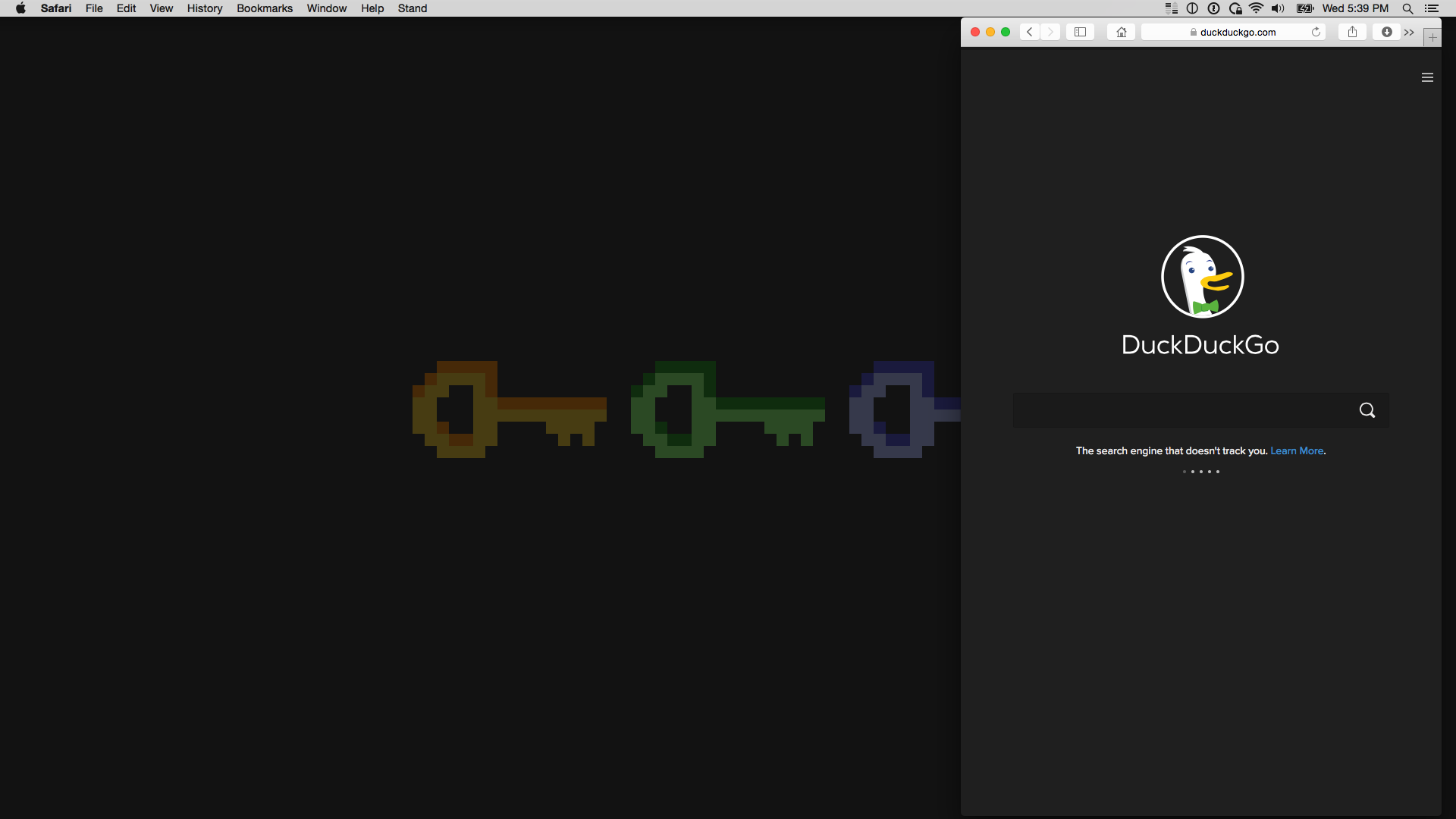The image size is (1456, 819).
Task: Open the File menu
Action: coord(94,8)
